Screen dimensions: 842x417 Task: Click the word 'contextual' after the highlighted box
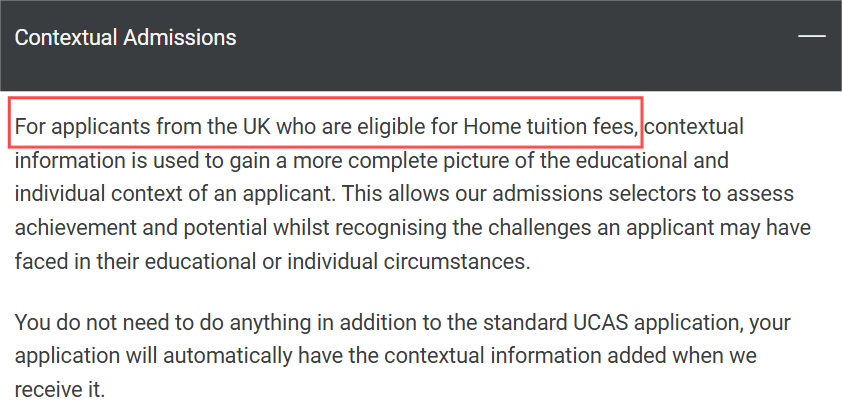pos(694,127)
